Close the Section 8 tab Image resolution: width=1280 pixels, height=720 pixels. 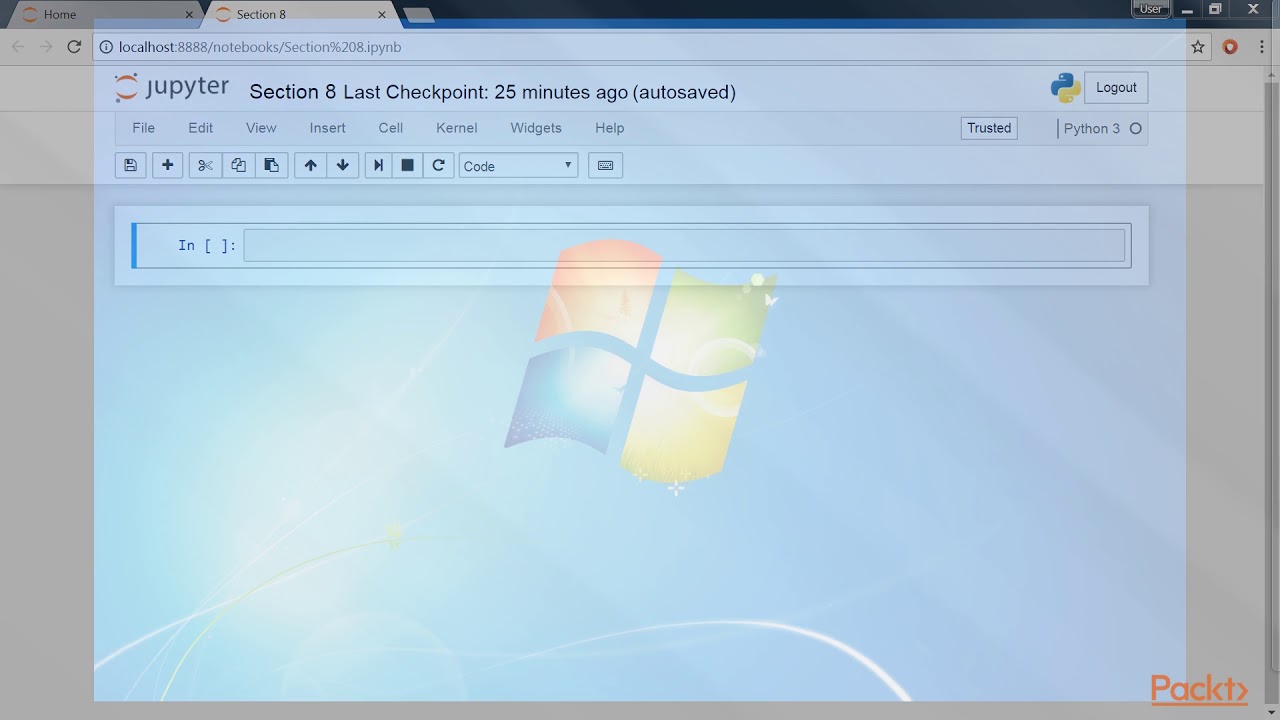[381, 15]
